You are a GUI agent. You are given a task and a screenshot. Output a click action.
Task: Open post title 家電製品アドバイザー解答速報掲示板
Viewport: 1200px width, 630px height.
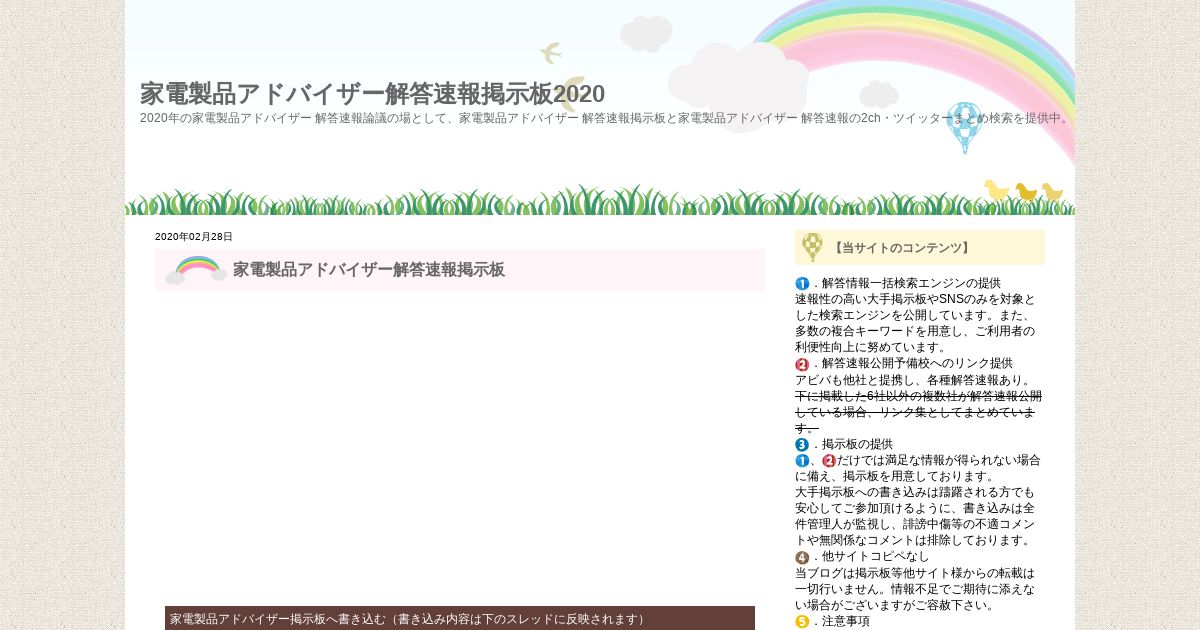369,270
